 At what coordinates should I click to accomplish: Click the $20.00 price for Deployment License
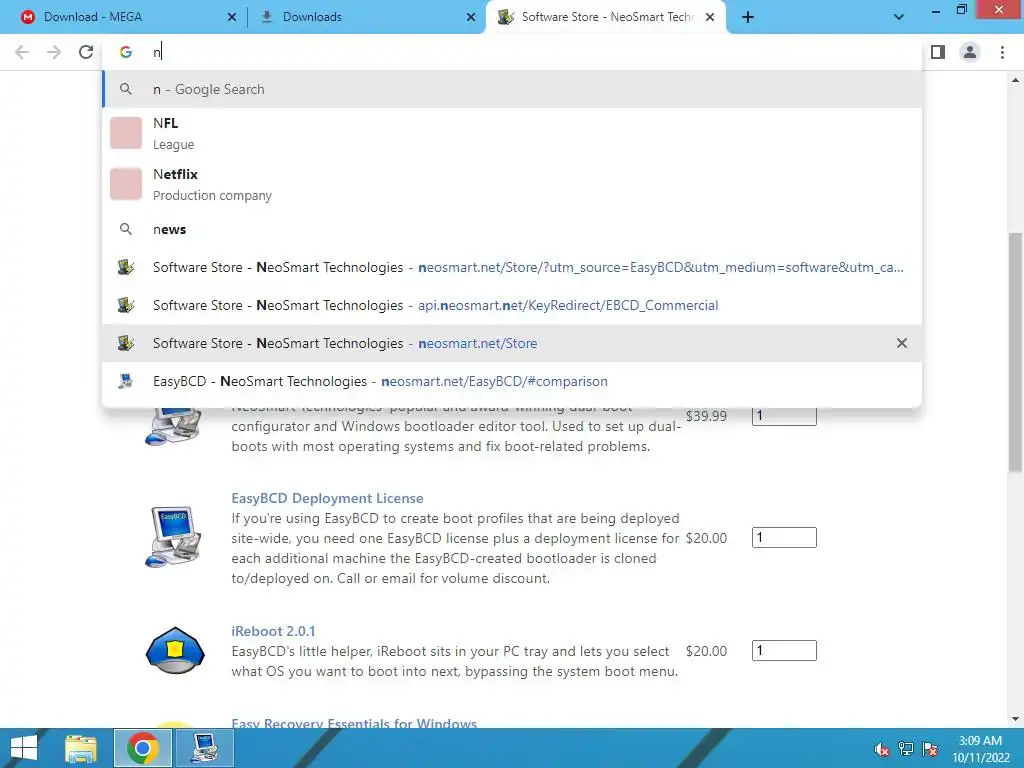tap(706, 538)
